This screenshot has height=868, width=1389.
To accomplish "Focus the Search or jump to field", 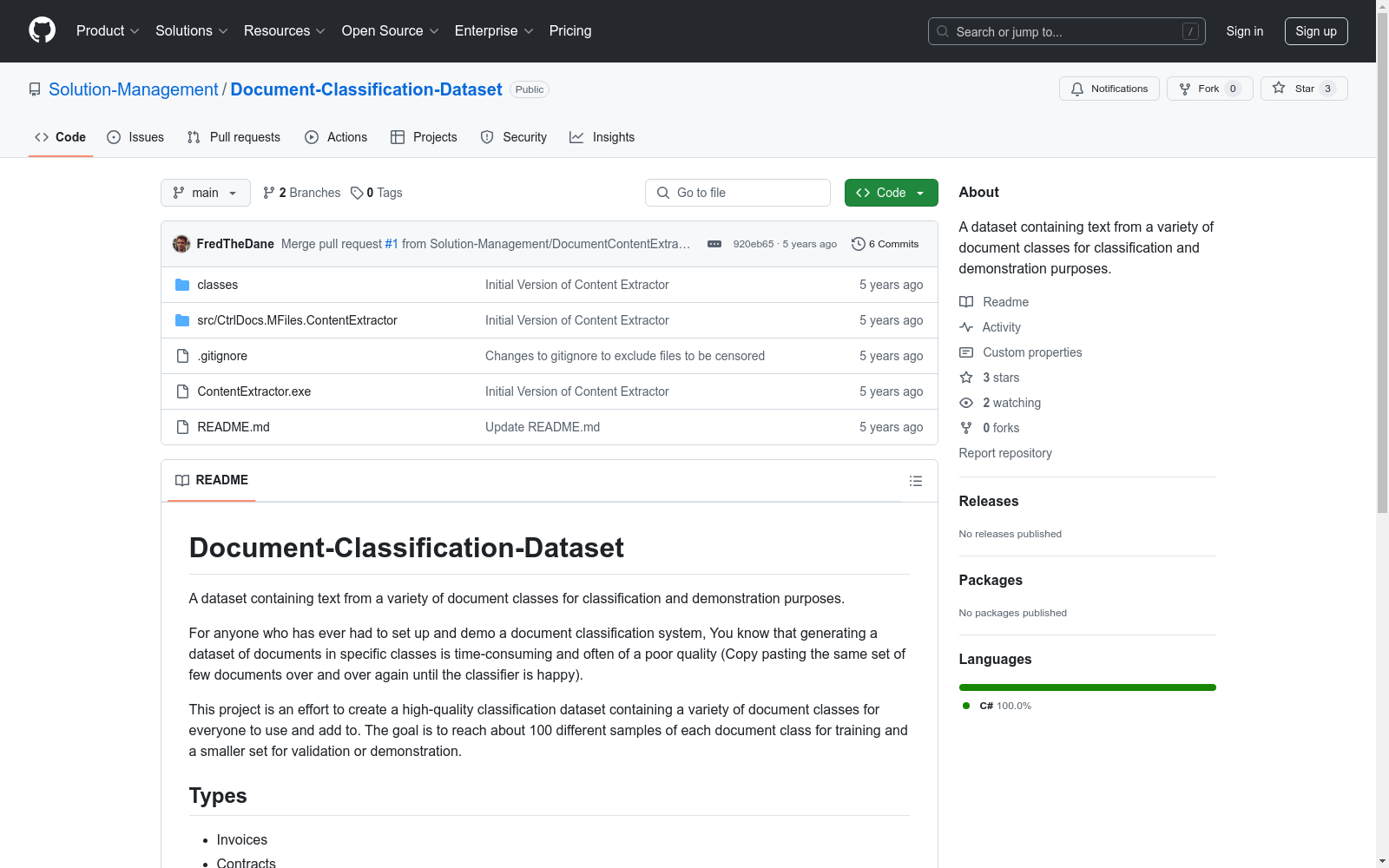I will [x=1066, y=31].
